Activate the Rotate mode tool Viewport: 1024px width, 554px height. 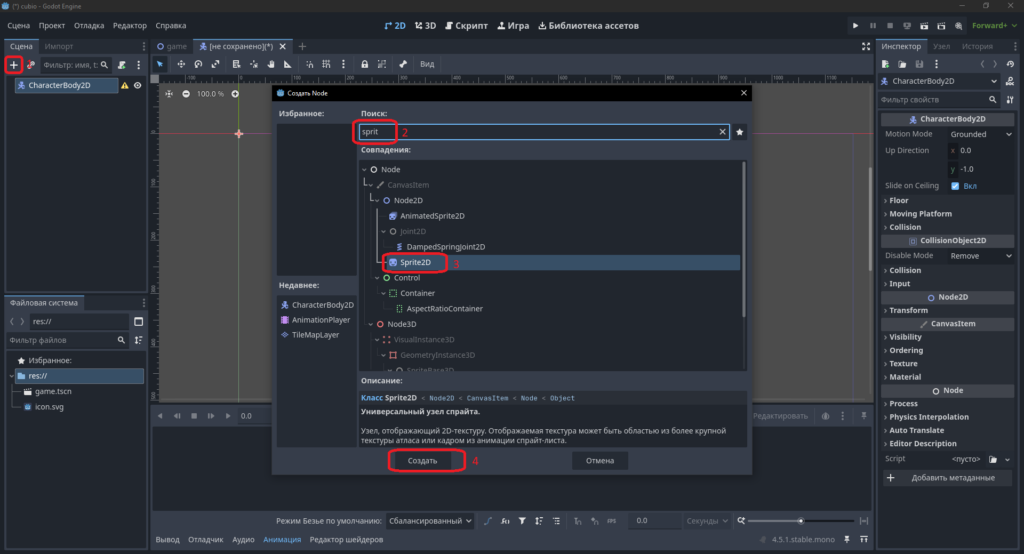(x=198, y=64)
